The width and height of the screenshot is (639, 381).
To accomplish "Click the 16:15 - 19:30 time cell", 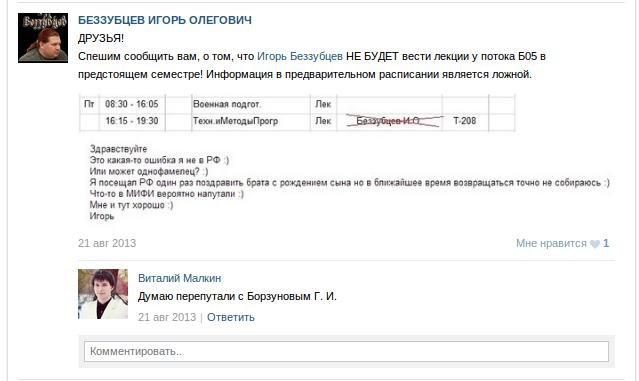I will [x=132, y=121].
